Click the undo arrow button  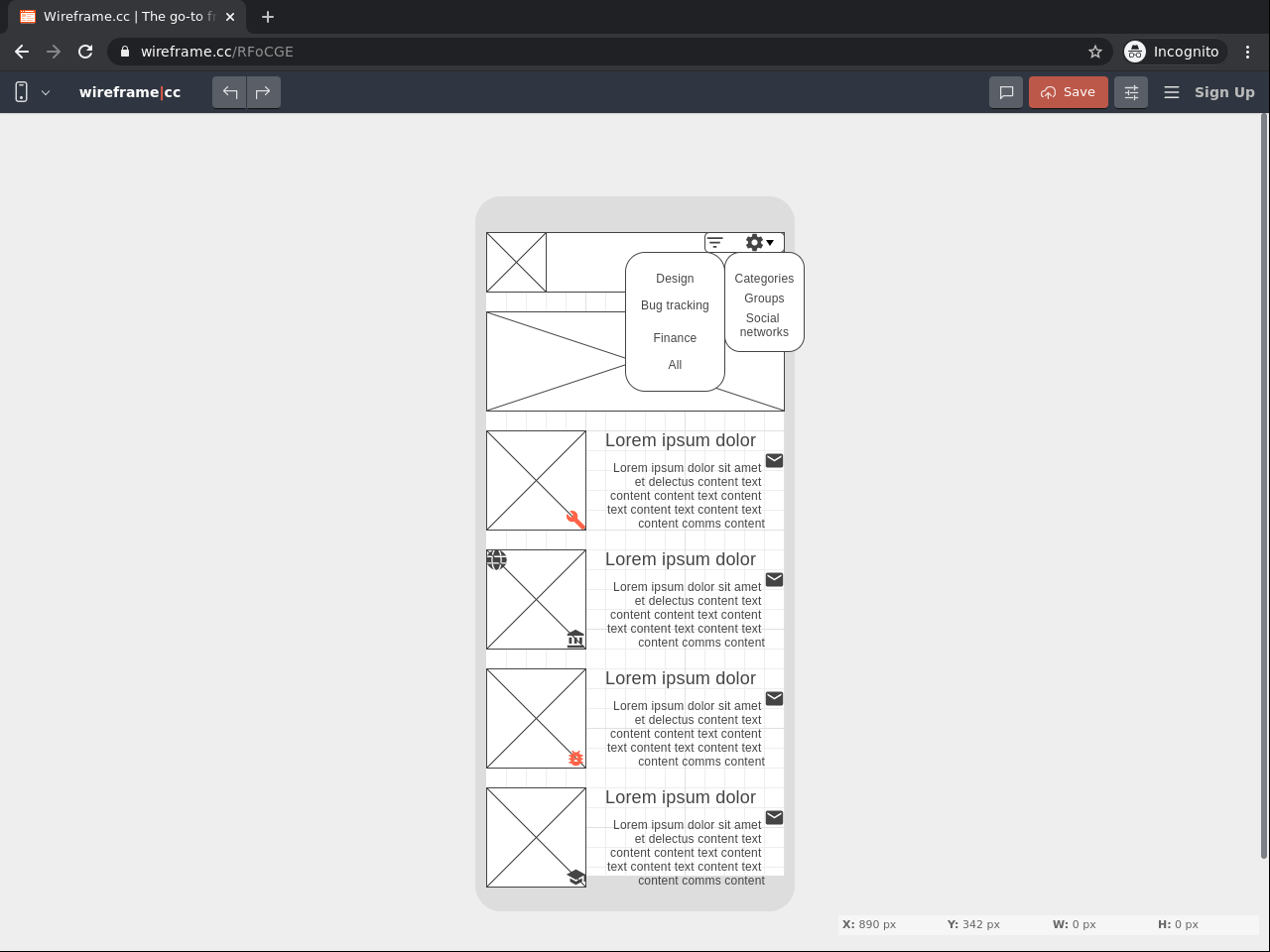230,92
